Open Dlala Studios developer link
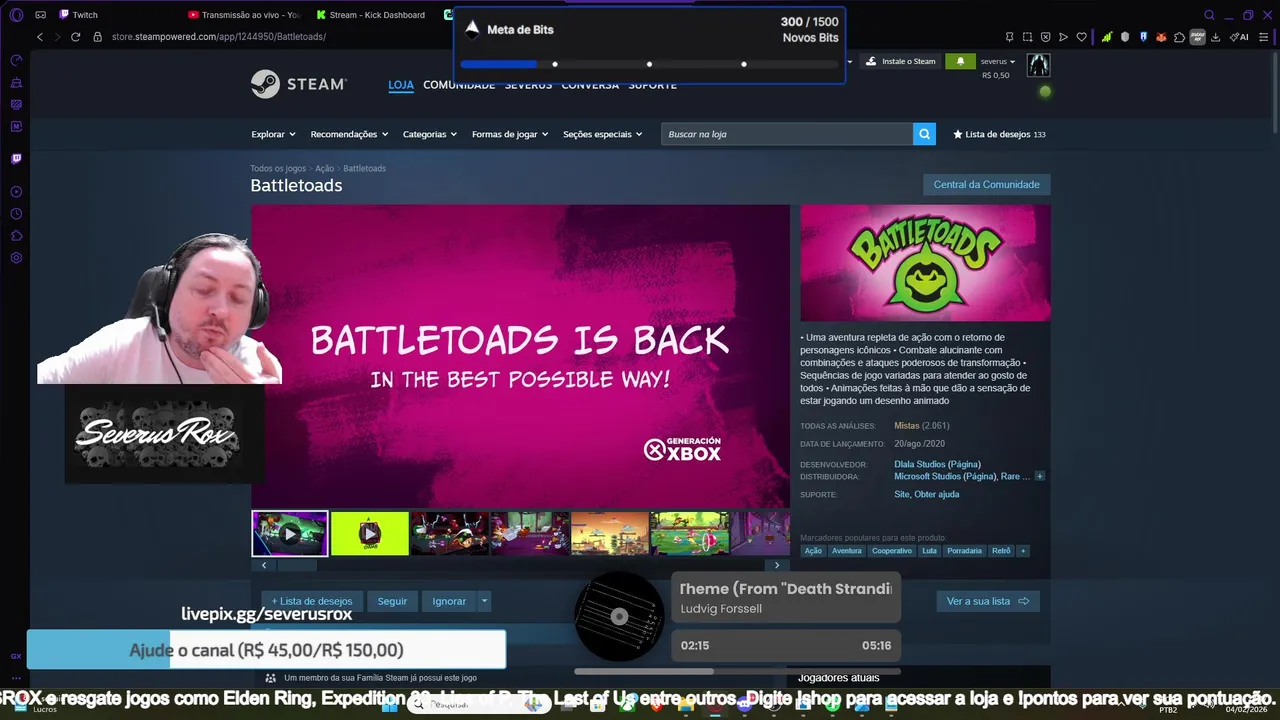The width and height of the screenshot is (1280, 720). click(x=937, y=464)
